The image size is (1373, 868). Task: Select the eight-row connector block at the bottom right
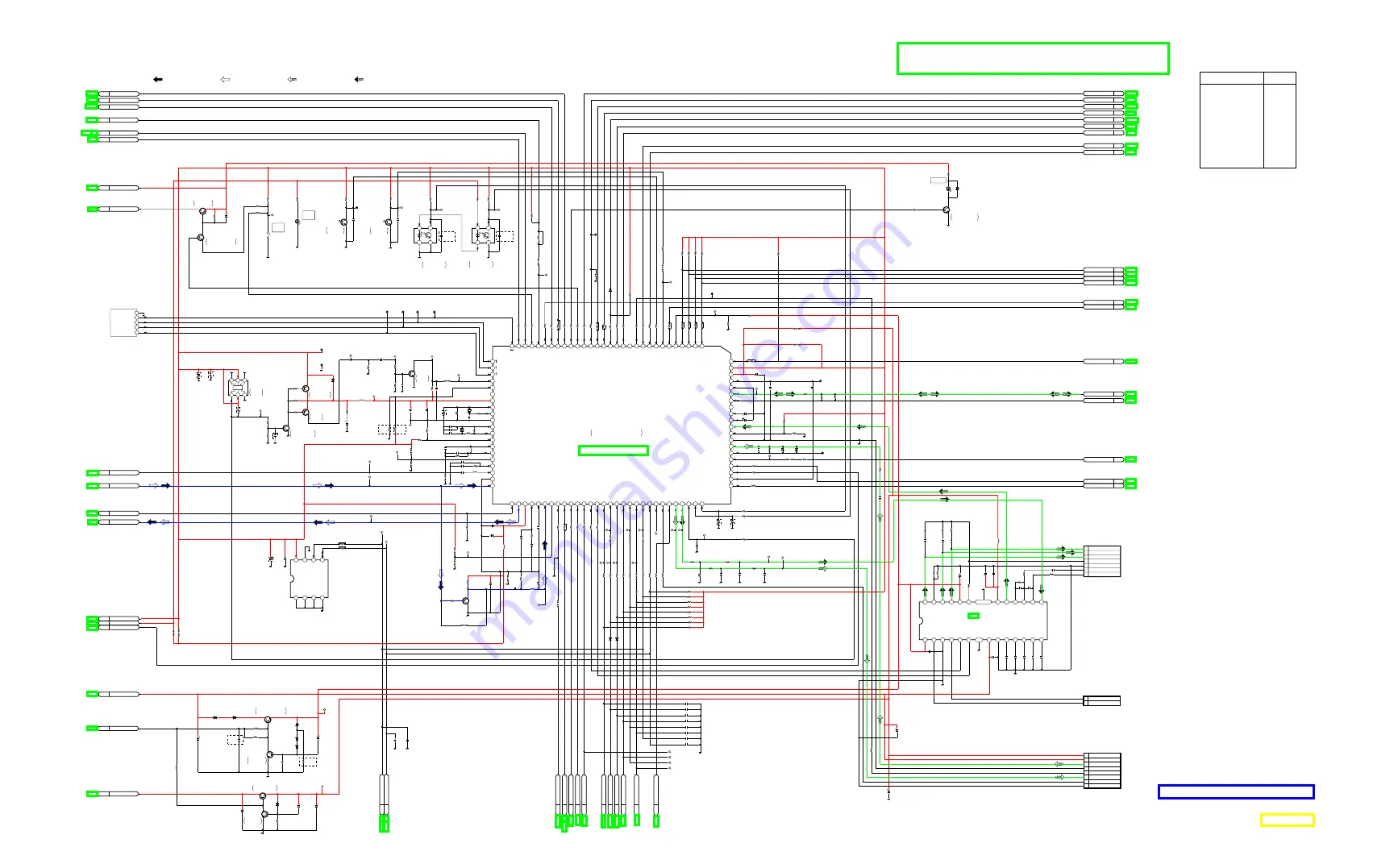tap(1102, 770)
